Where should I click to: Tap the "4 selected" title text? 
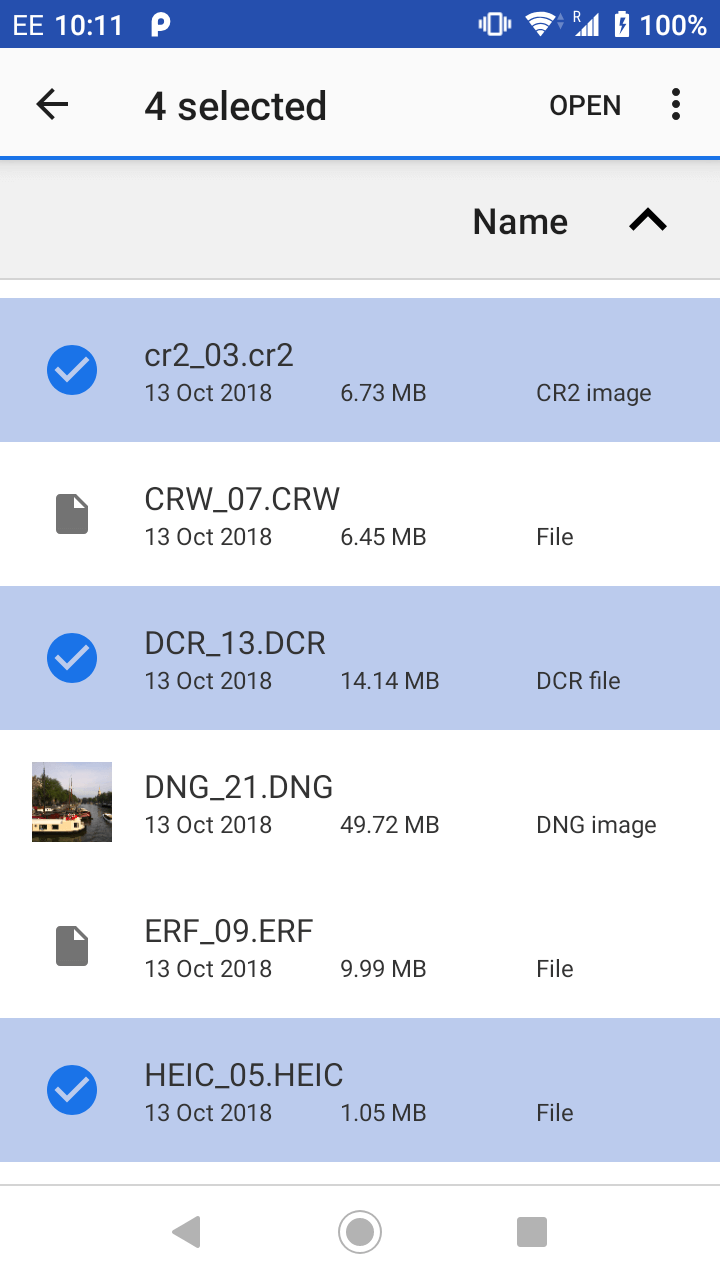click(x=235, y=106)
